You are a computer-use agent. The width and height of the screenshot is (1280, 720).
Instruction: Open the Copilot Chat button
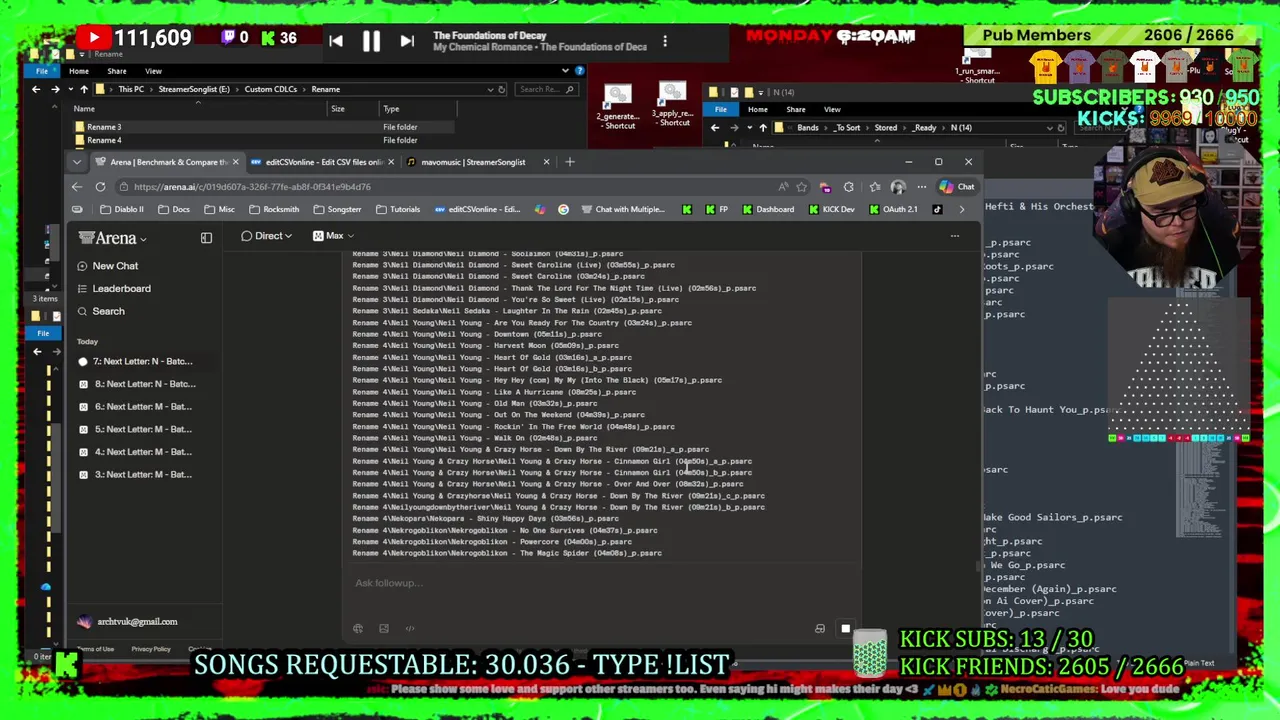(x=957, y=187)
